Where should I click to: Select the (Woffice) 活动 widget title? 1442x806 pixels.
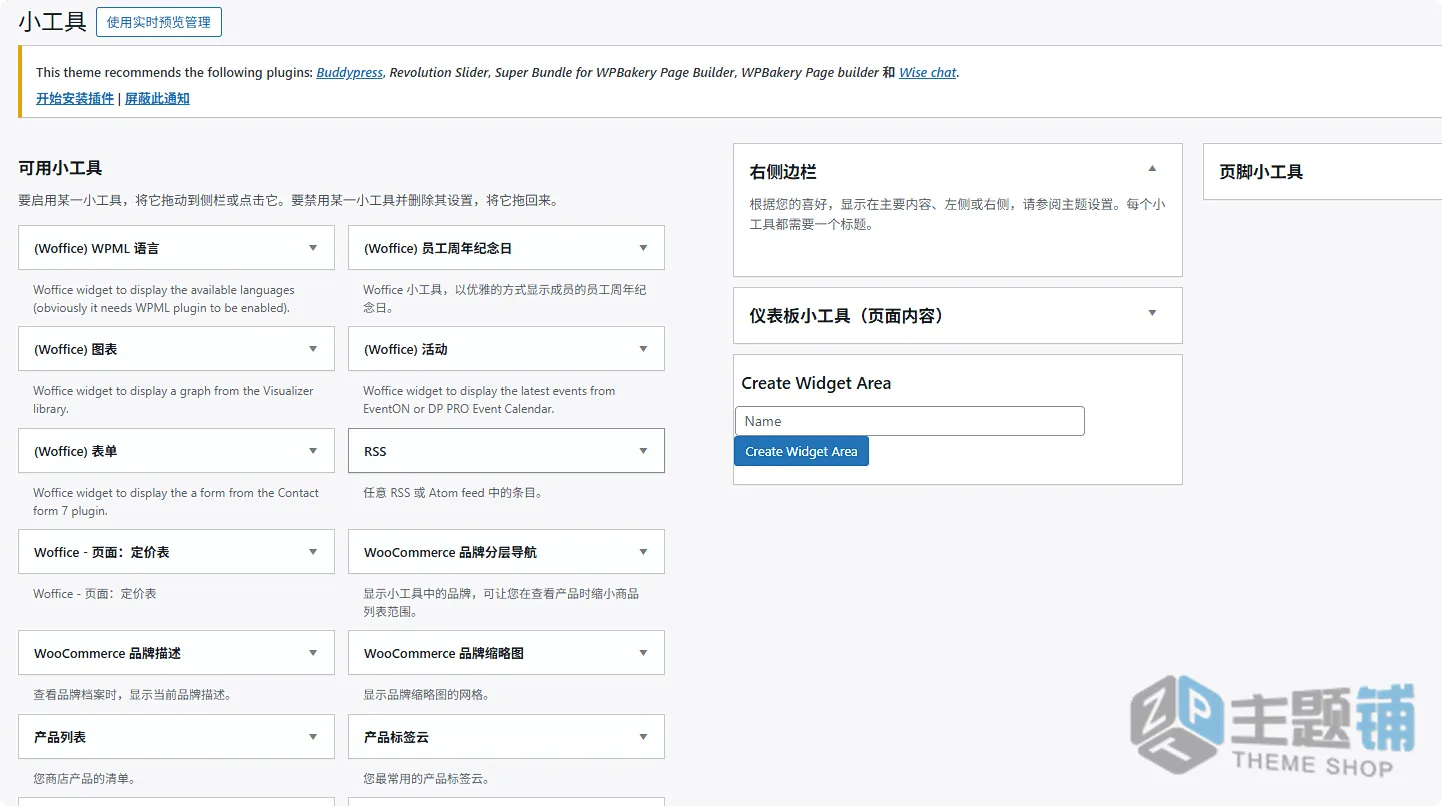pos(406,349)
